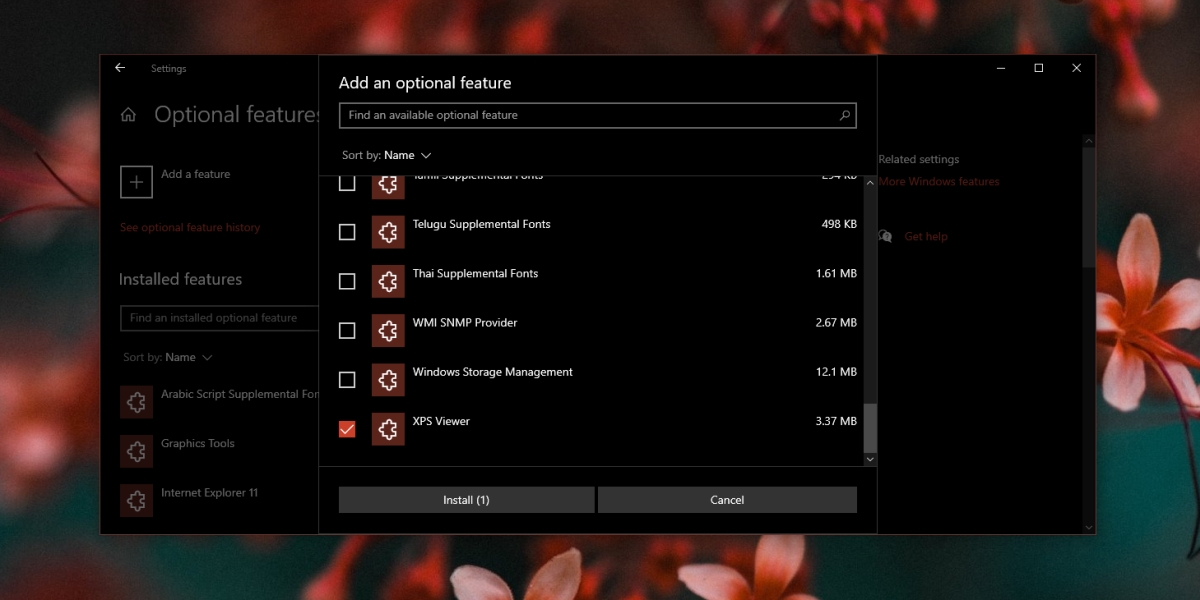Open the Sort by Name dropdown in dialog

(387, 155)
